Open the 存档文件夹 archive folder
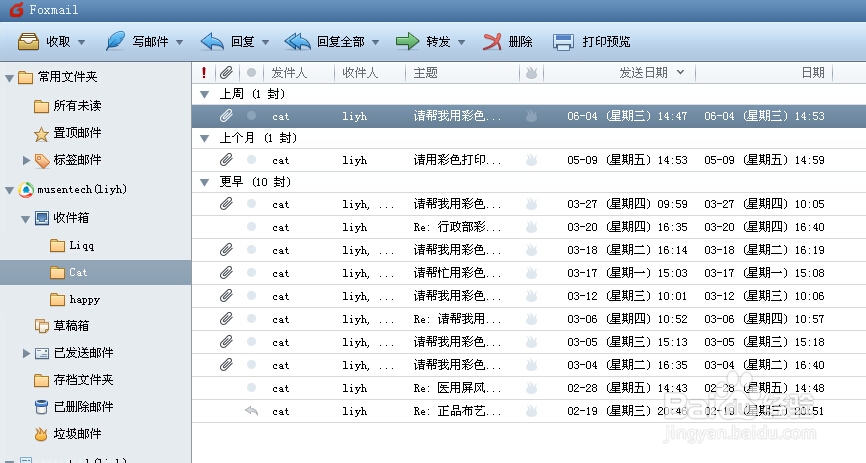 pos(73,380)
